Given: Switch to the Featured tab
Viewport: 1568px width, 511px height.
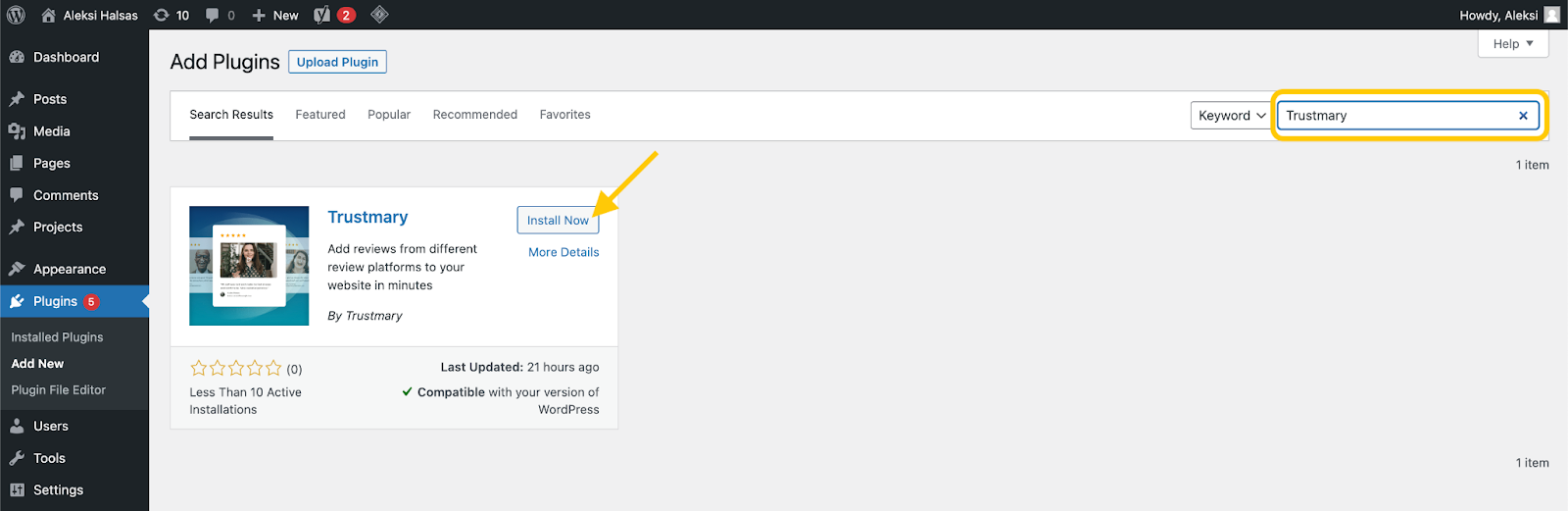Looking at the screenshot, I should (320, 115).
